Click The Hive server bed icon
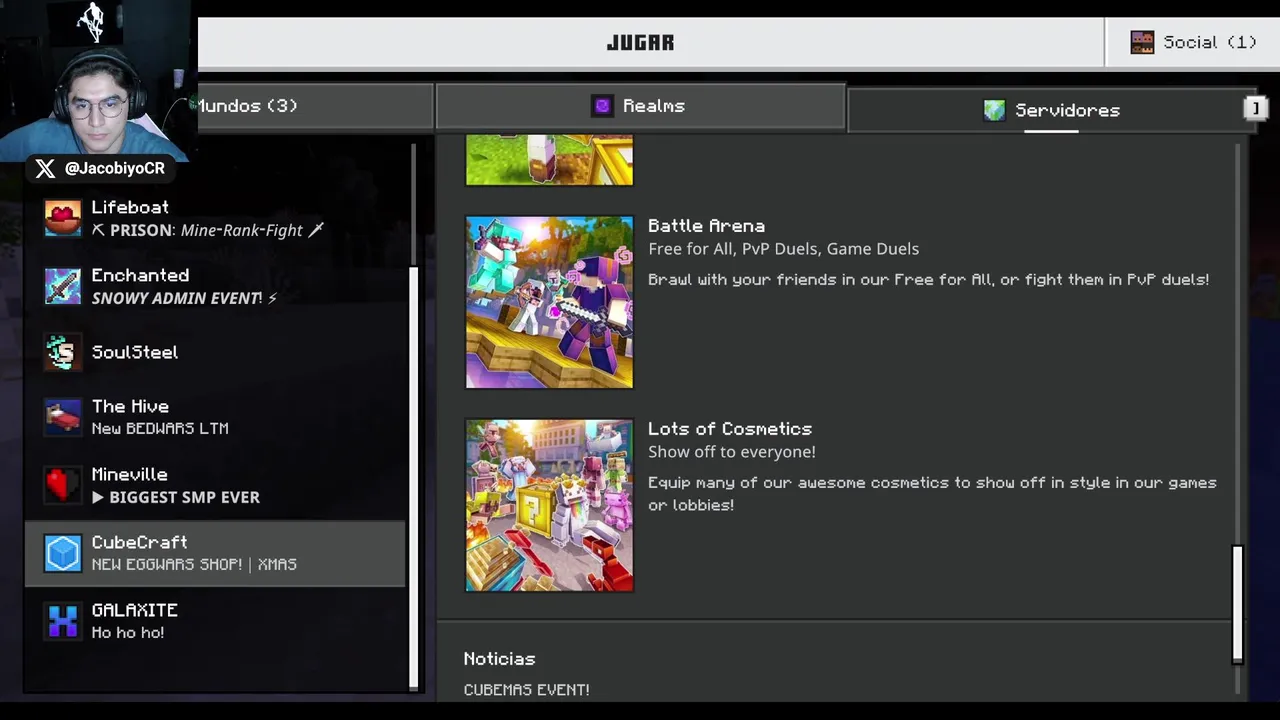Viewport: 1280px width, 720px height. [62, 416]
